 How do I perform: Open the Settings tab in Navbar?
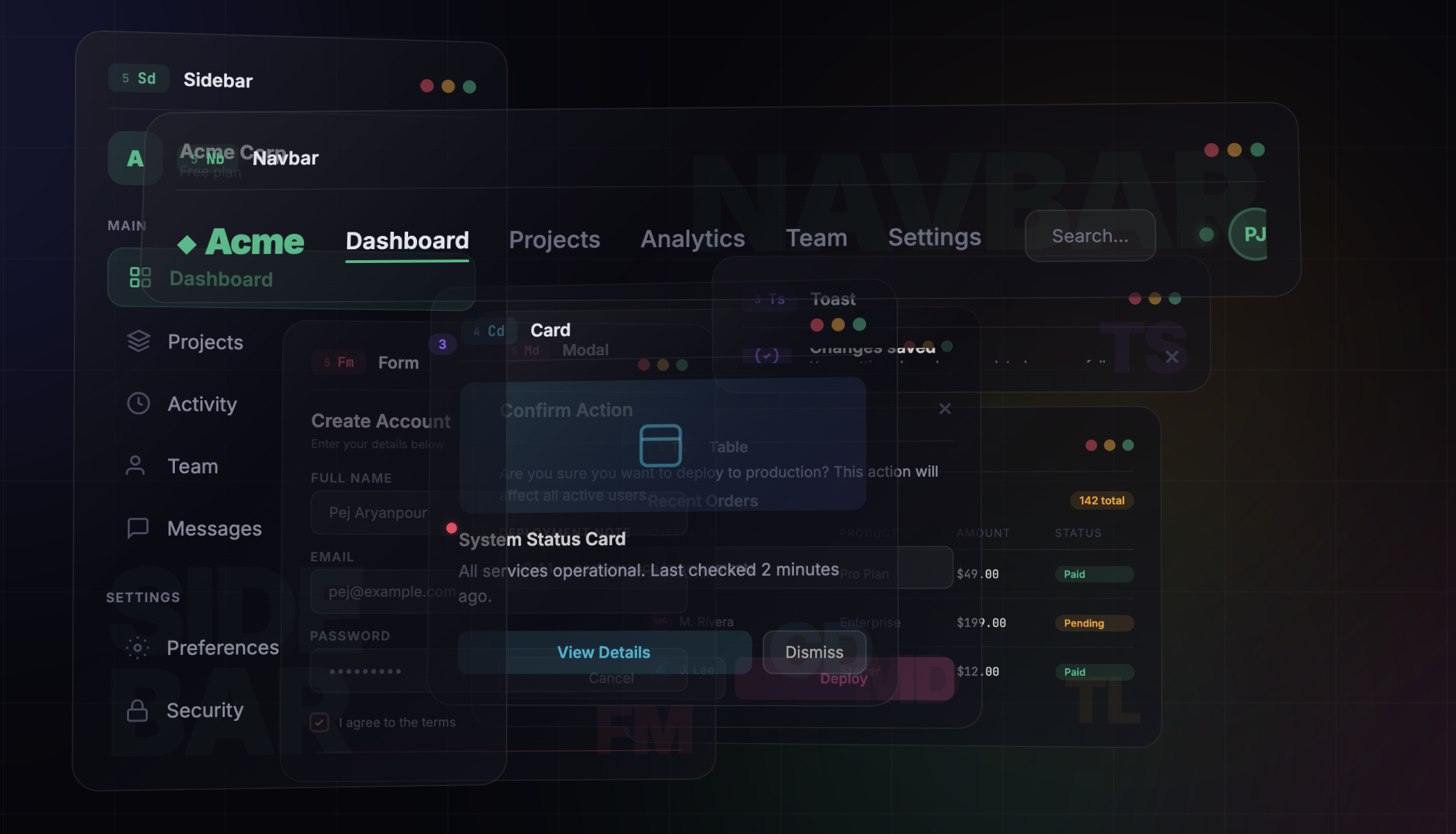coord(934,237)
